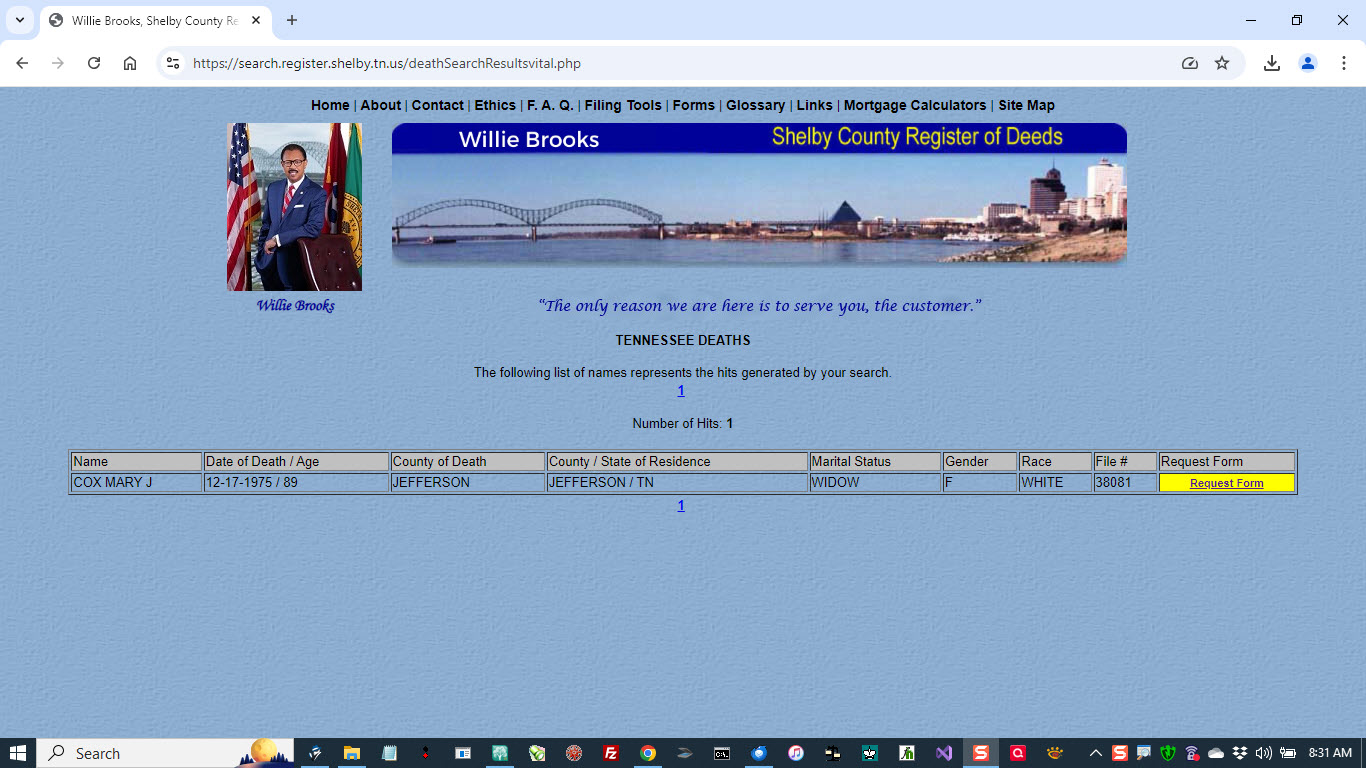
Task: Open the browser profile menu
Action: pos(1308,63)
